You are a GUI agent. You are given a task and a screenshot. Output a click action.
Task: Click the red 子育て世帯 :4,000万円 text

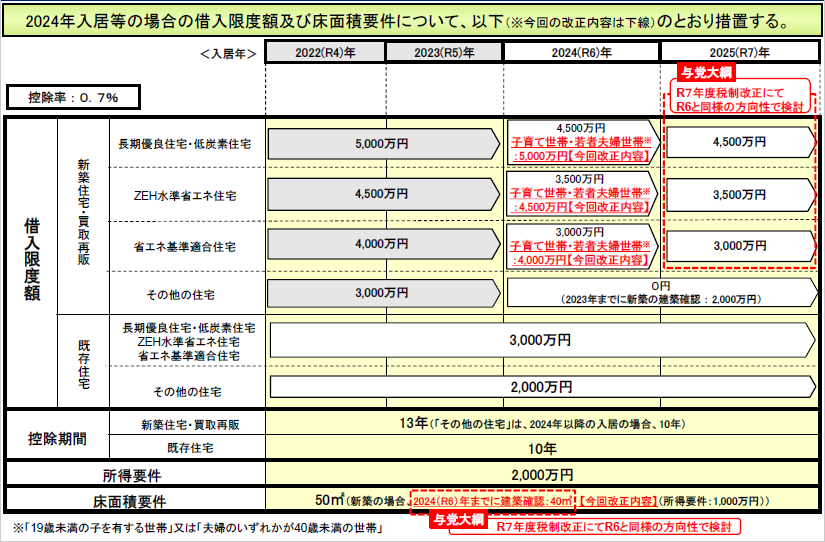[581, 253]
